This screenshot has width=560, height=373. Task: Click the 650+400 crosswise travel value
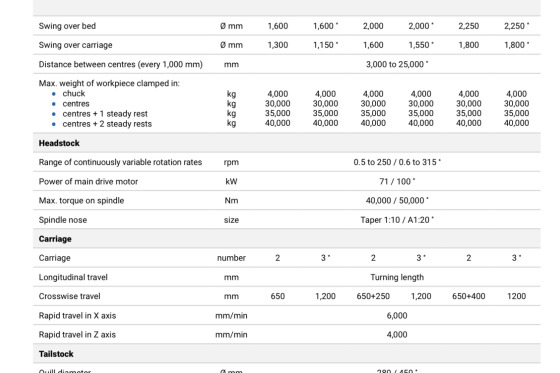point(469,296)
